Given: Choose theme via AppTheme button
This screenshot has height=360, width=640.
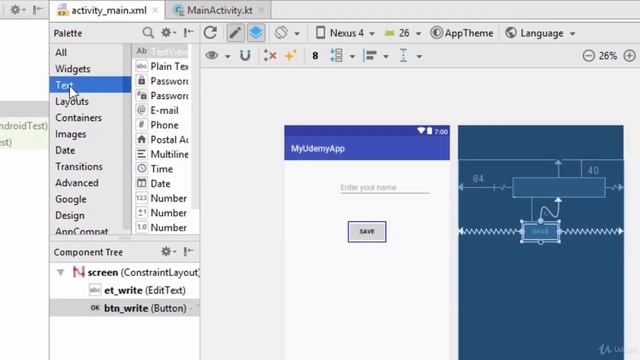Looking at the screenshot, I should [462, 33].
